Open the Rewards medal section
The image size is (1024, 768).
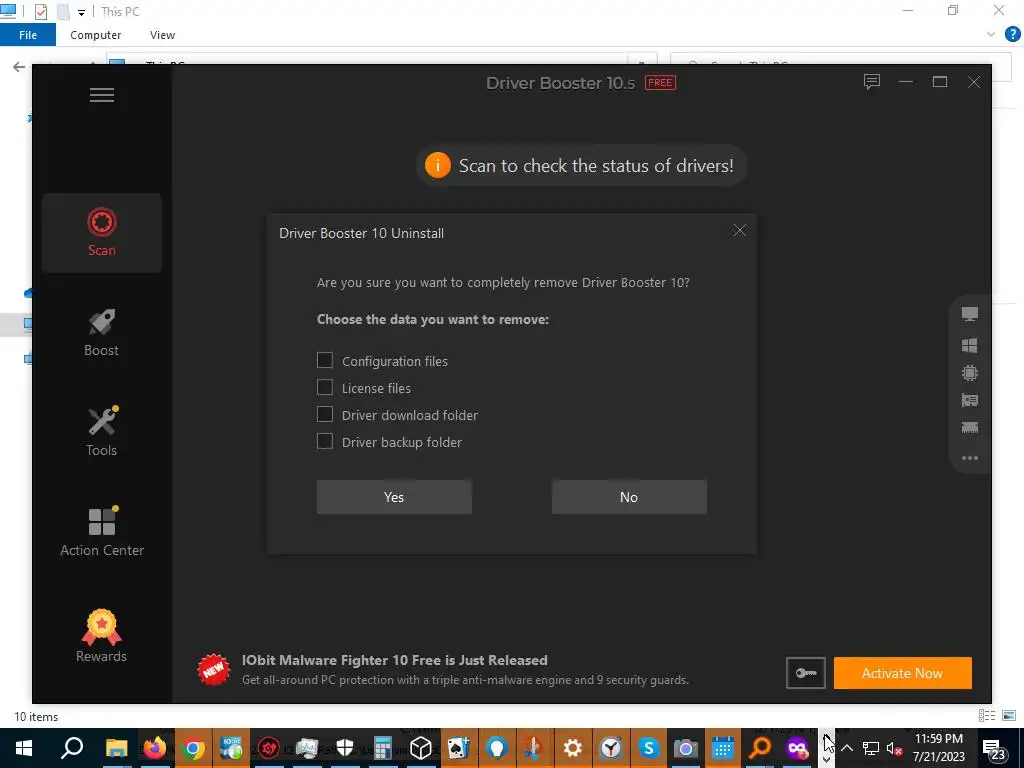(102, 636)
